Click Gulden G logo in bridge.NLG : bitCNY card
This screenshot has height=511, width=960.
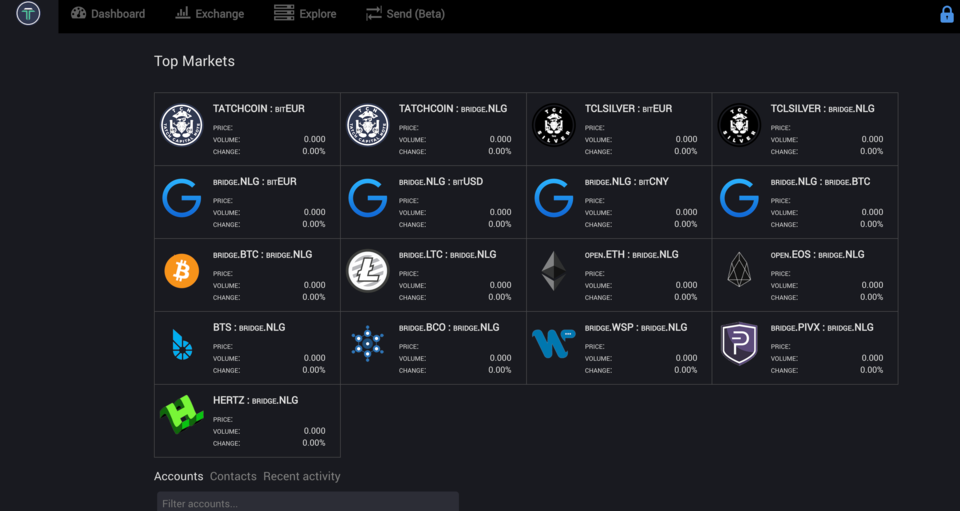(553, 198)
